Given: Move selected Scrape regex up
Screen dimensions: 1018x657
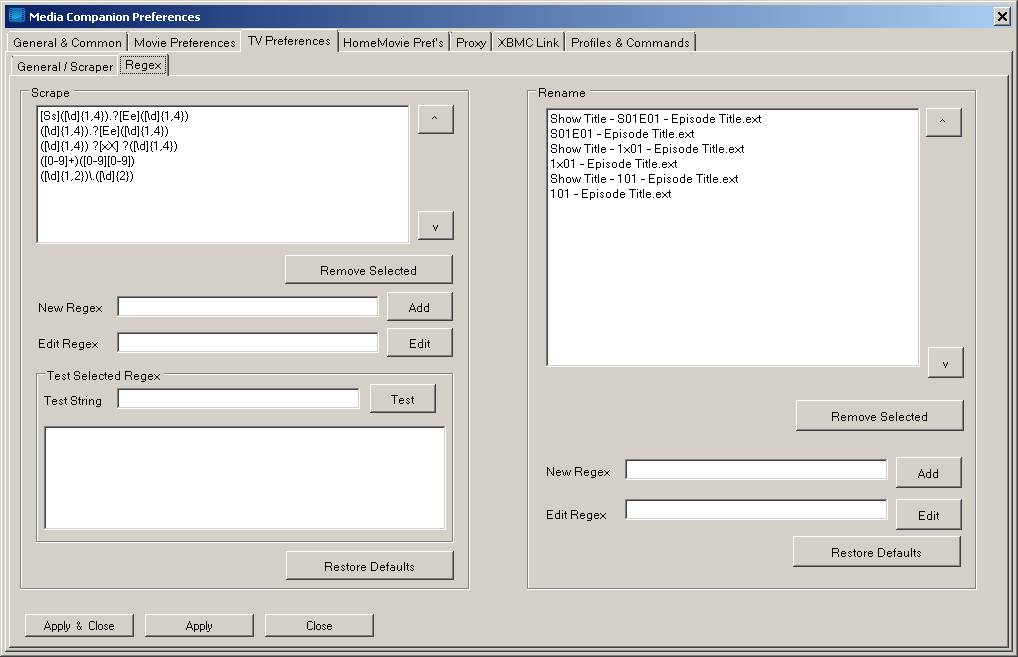Looking at the screenshot, I should click(x=435, y=119).
